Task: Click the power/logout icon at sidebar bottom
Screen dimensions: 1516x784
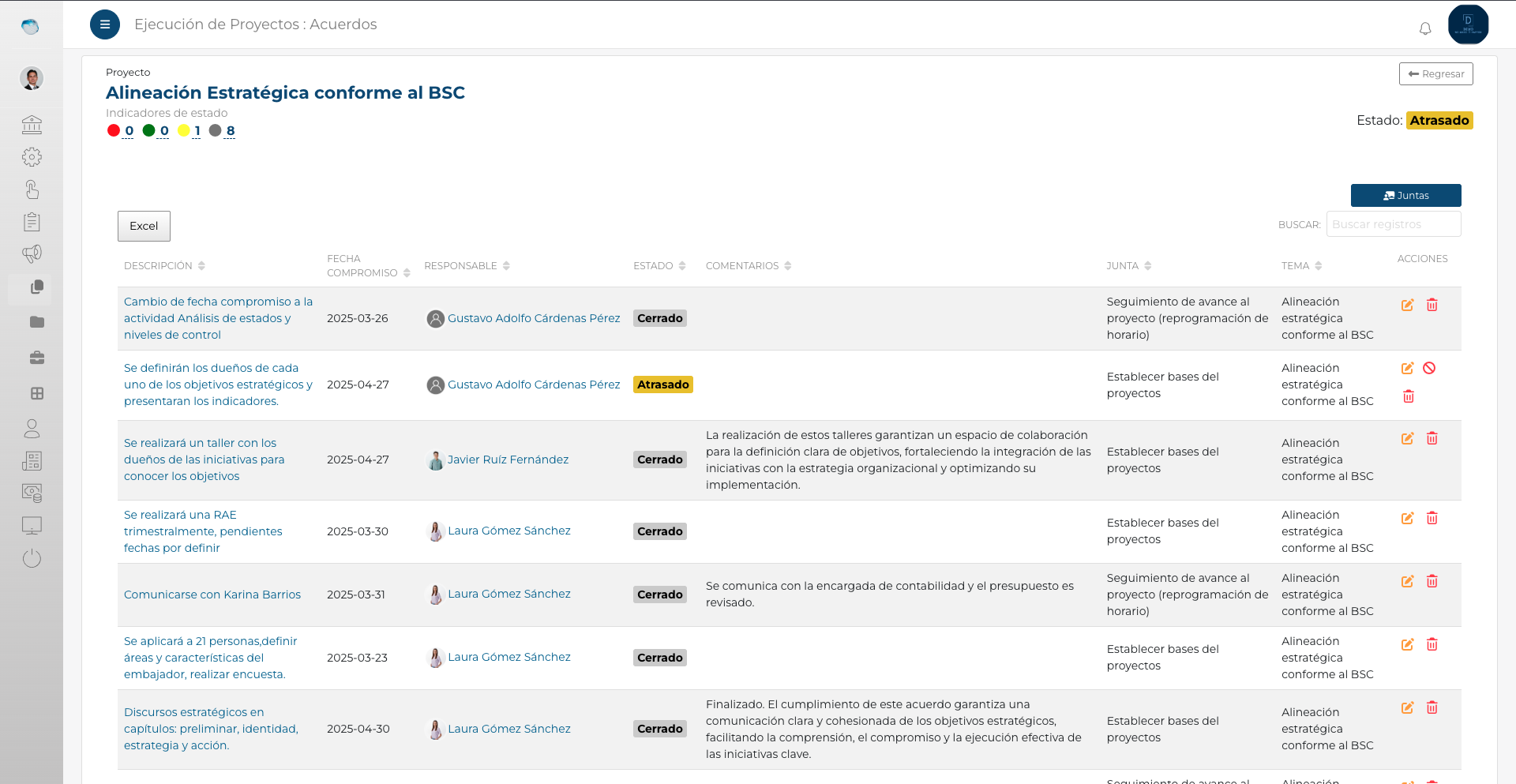Action: tap(32, 558)
